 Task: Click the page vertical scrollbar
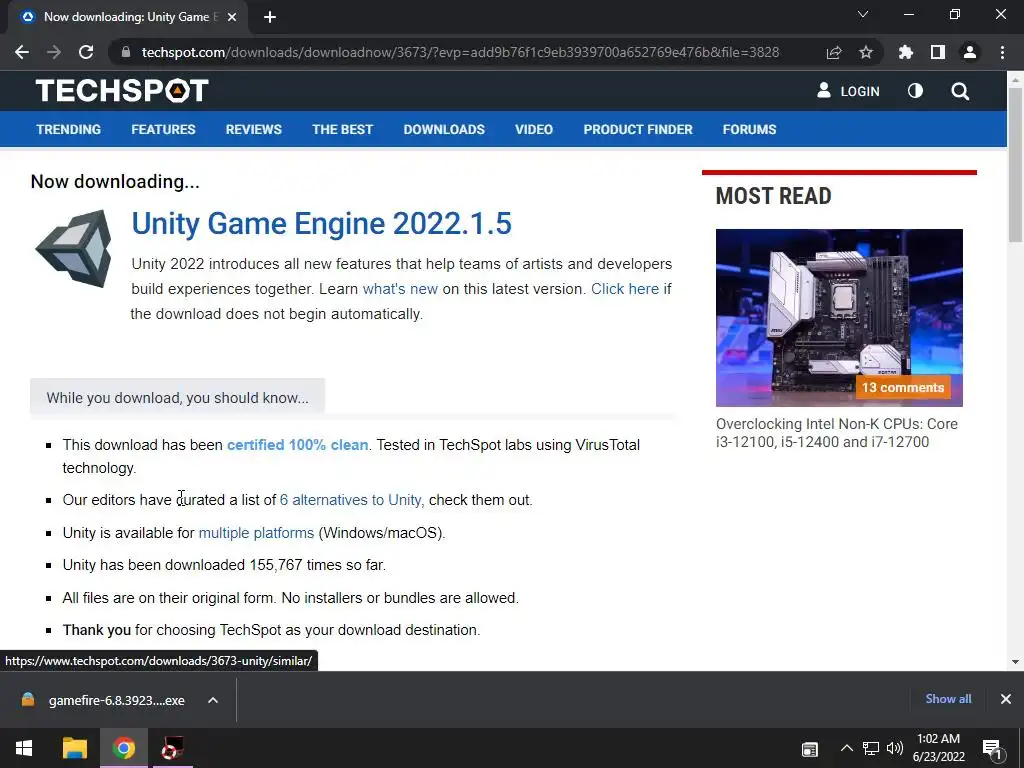pos(1015,163)
